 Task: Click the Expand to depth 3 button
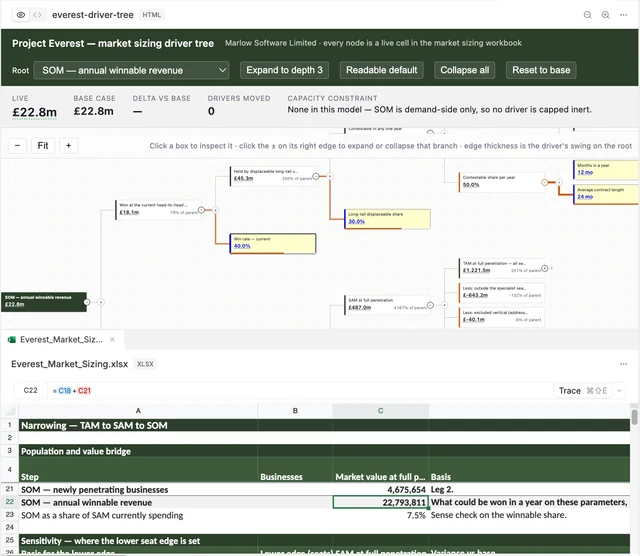(x=284, y=70)
